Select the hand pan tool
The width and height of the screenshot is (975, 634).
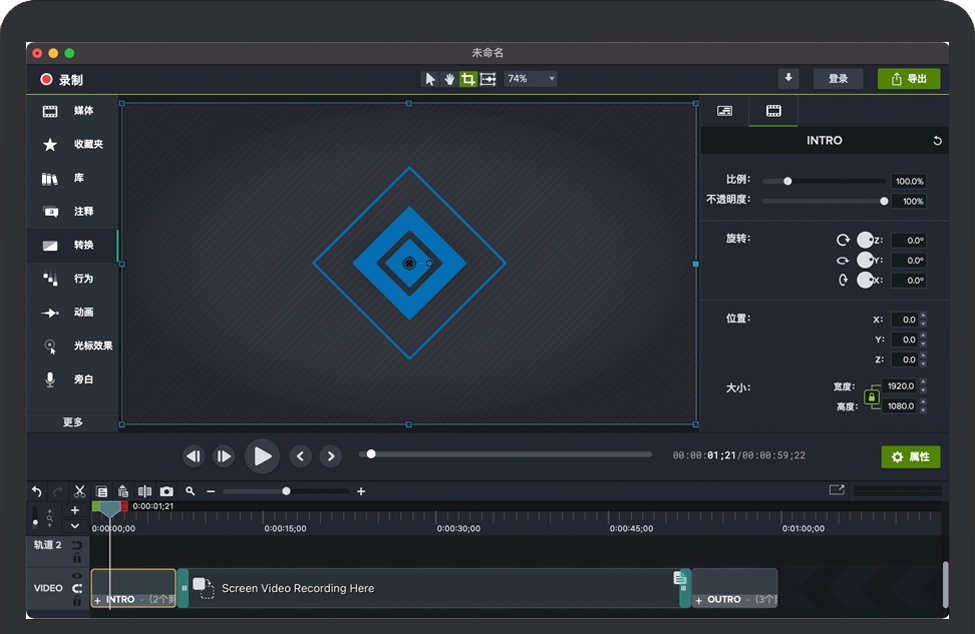pyautogui.click(x=449, y=79)
